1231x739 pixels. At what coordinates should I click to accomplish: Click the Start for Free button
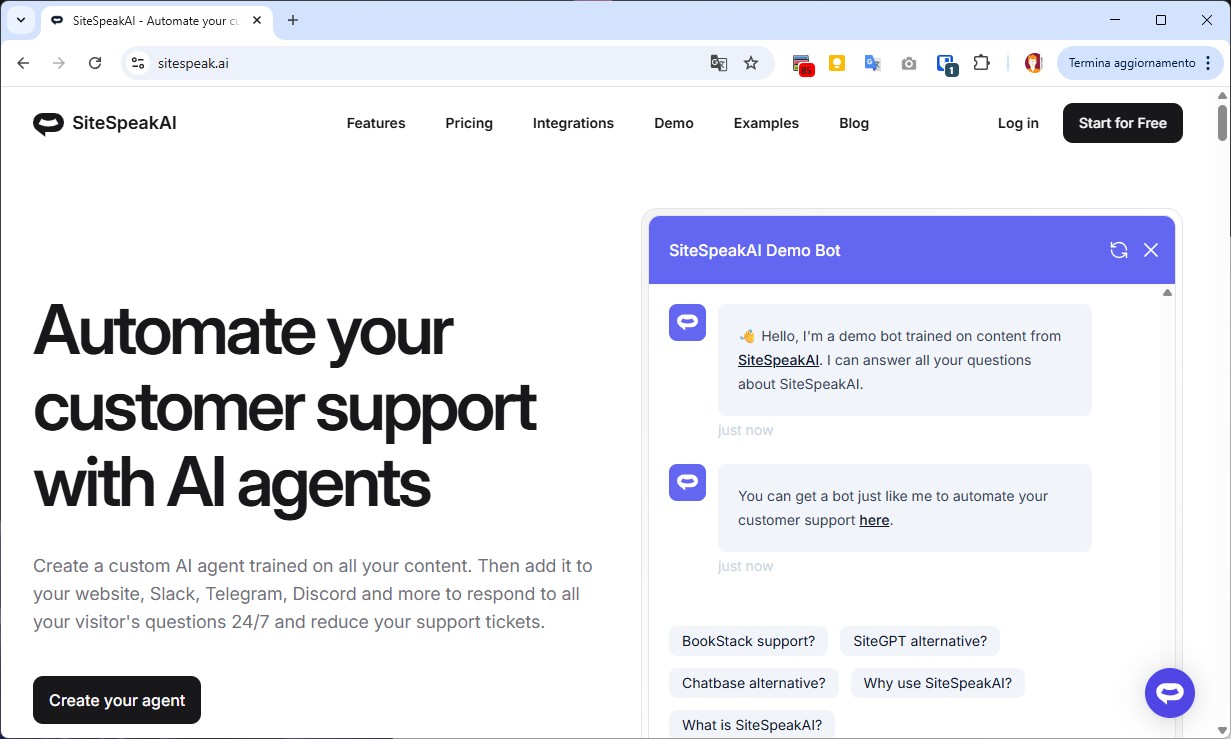[1122, 123]
